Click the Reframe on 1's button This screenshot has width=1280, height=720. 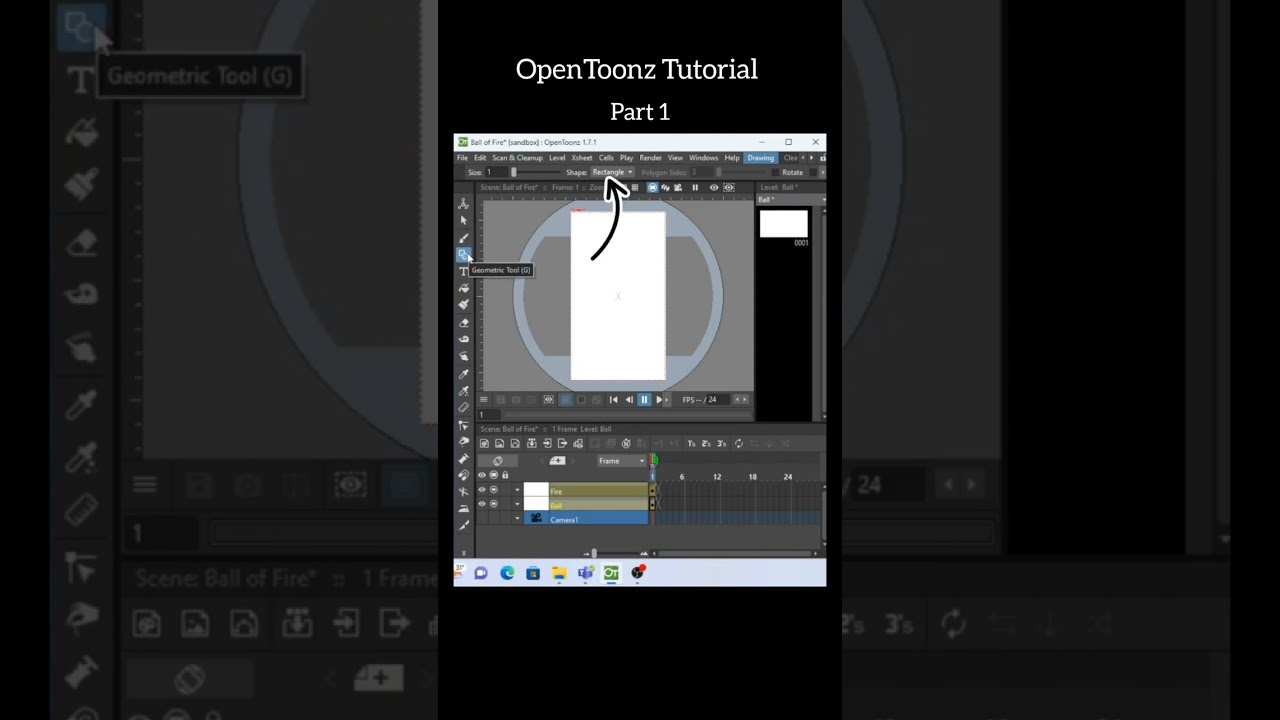[x=691, y=443]
